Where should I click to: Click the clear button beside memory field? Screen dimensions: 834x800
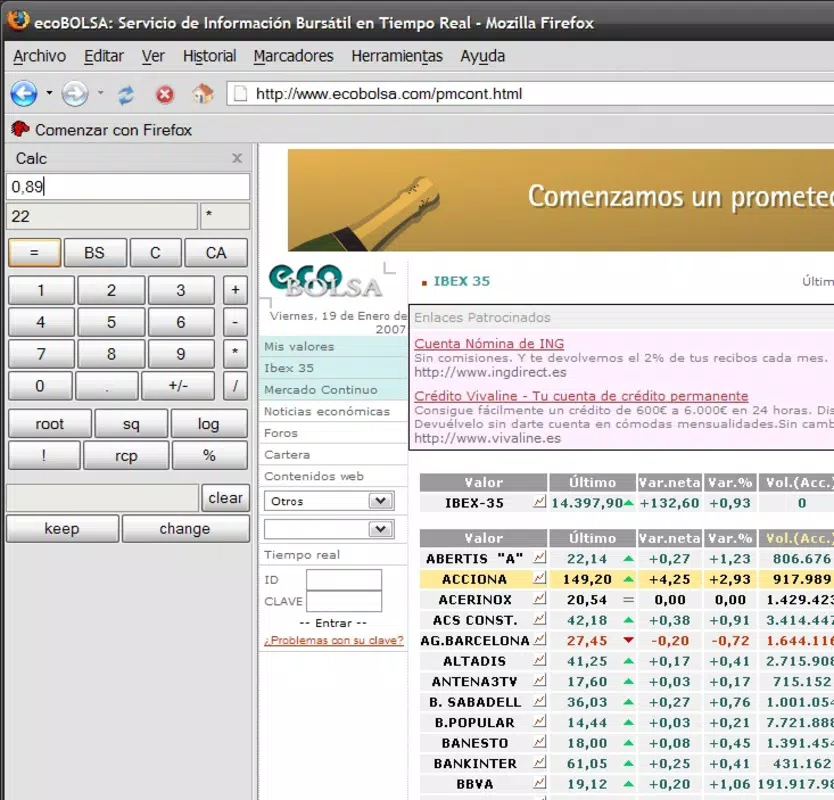point(226,498)
